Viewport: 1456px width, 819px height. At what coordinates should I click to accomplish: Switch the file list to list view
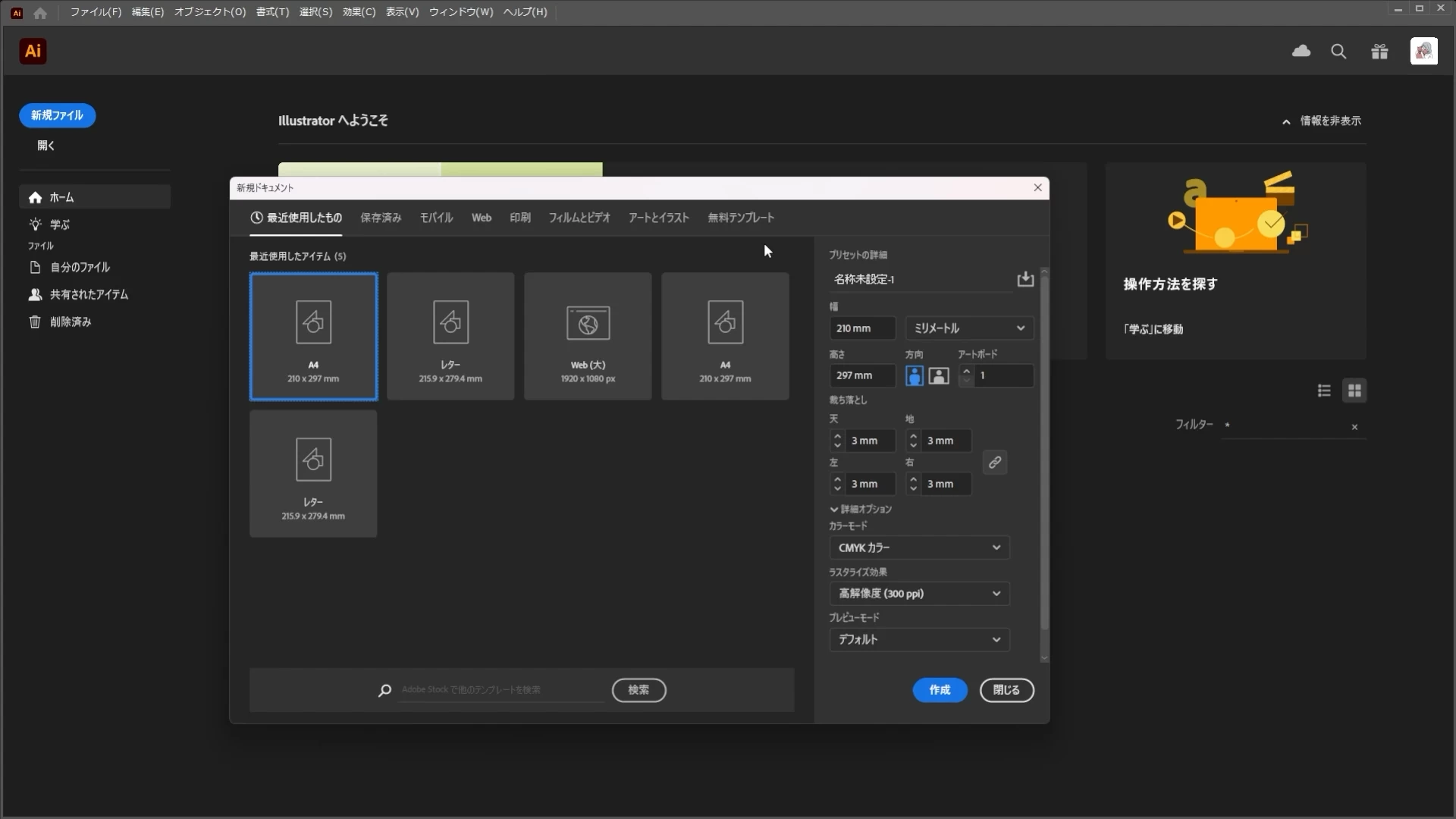tap(1324, 391)
